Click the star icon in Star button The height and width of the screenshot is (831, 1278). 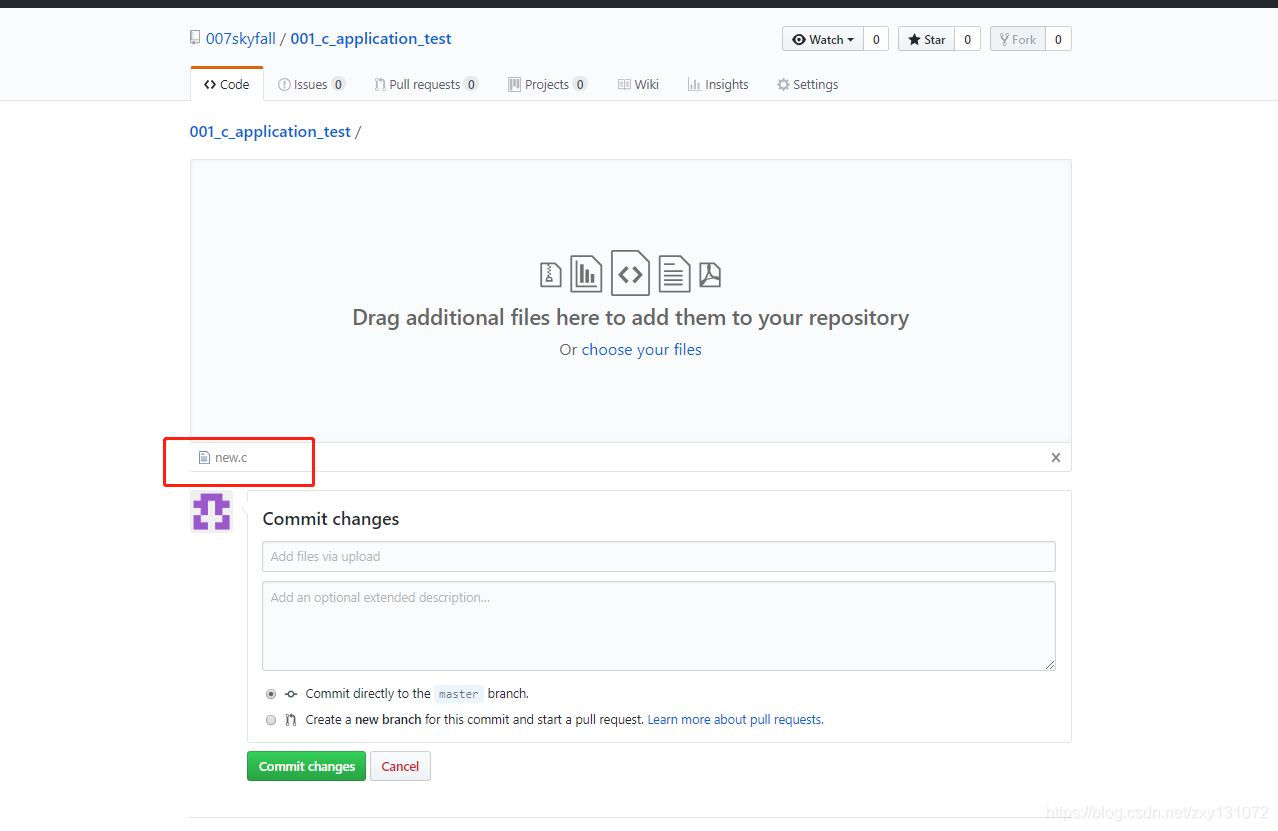[914, 39]
